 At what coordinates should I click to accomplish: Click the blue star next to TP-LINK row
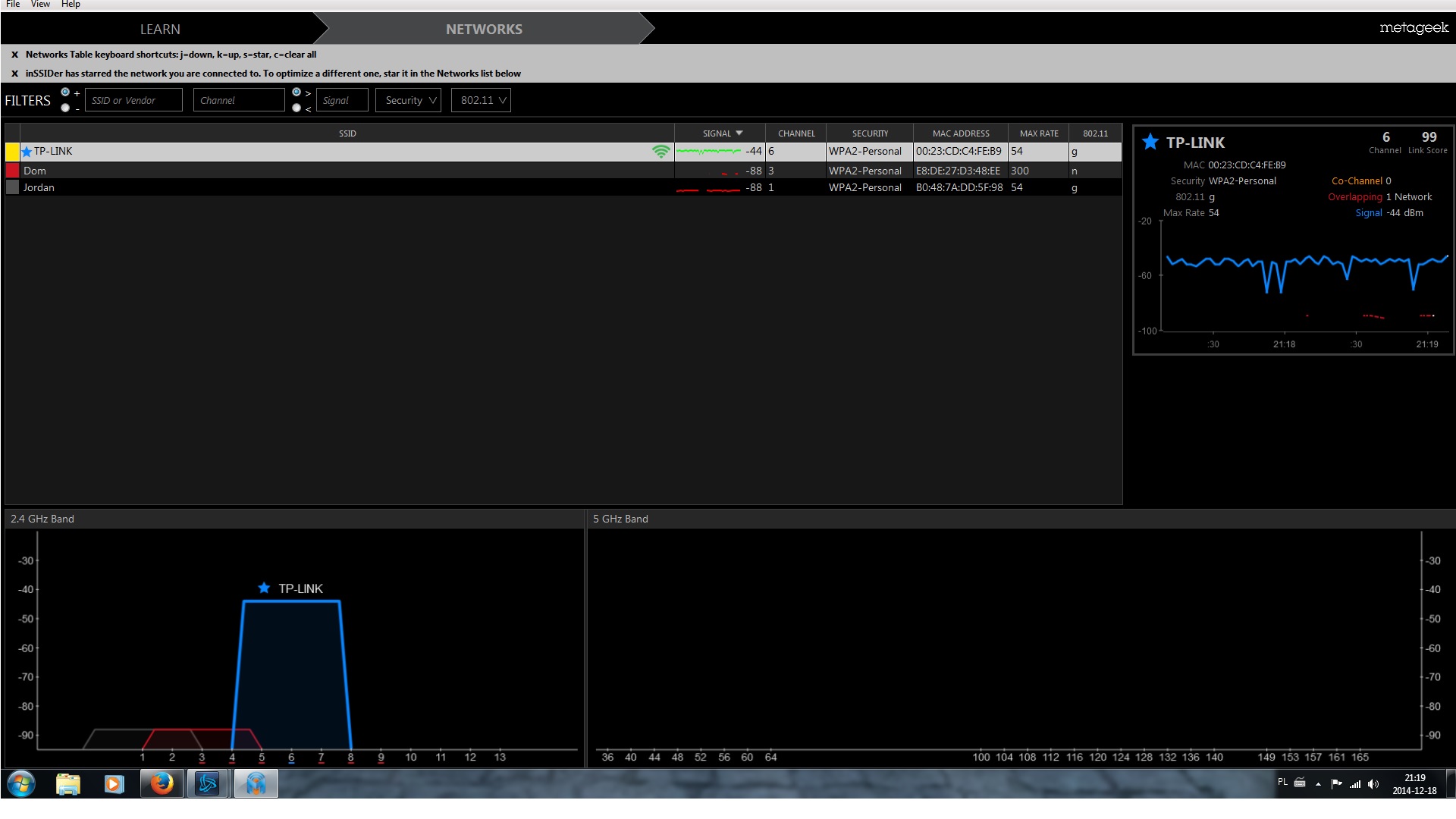[x=27, y=152]
